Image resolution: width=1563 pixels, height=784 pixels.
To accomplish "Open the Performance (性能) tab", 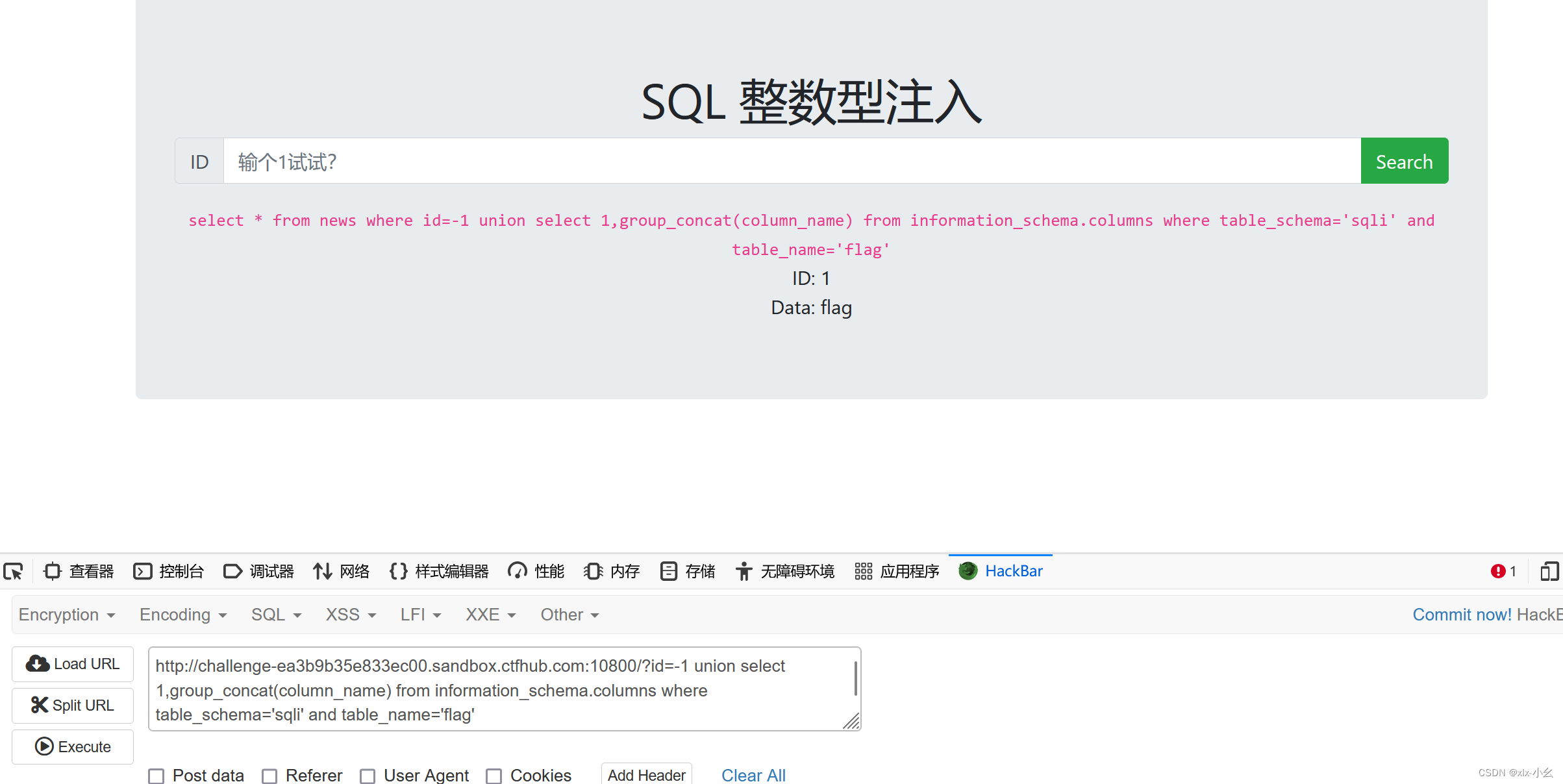I will (536, 571).
